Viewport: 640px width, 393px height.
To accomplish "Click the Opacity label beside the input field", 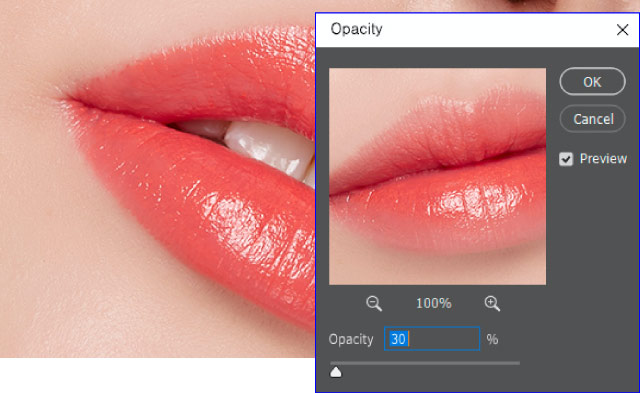I will 351,340.
